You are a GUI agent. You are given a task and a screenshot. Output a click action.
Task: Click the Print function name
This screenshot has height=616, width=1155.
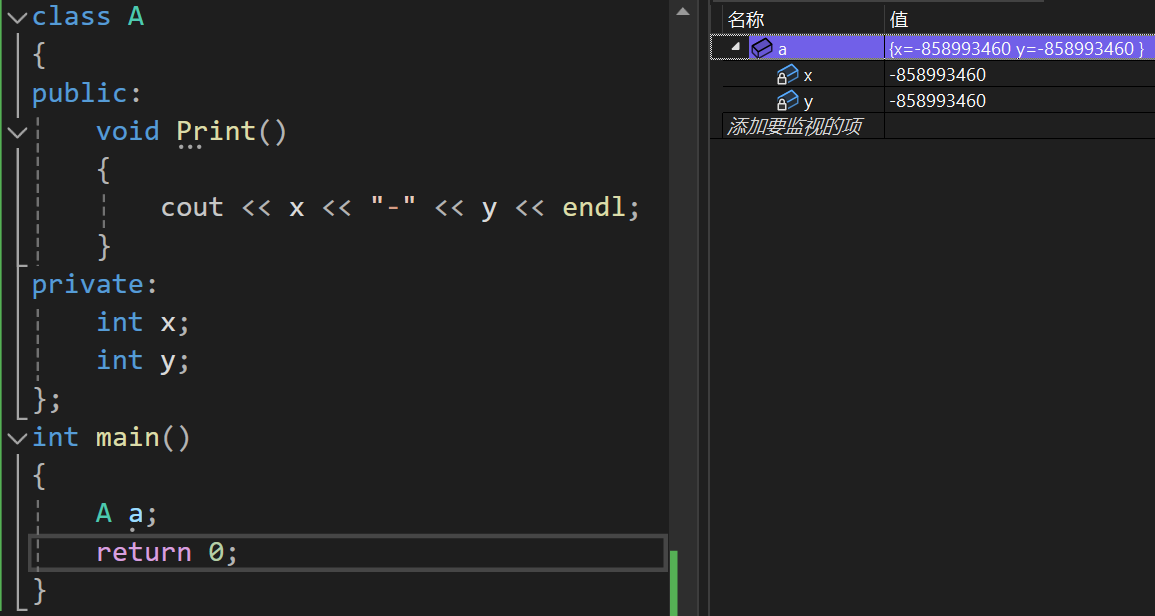[216, 131]
